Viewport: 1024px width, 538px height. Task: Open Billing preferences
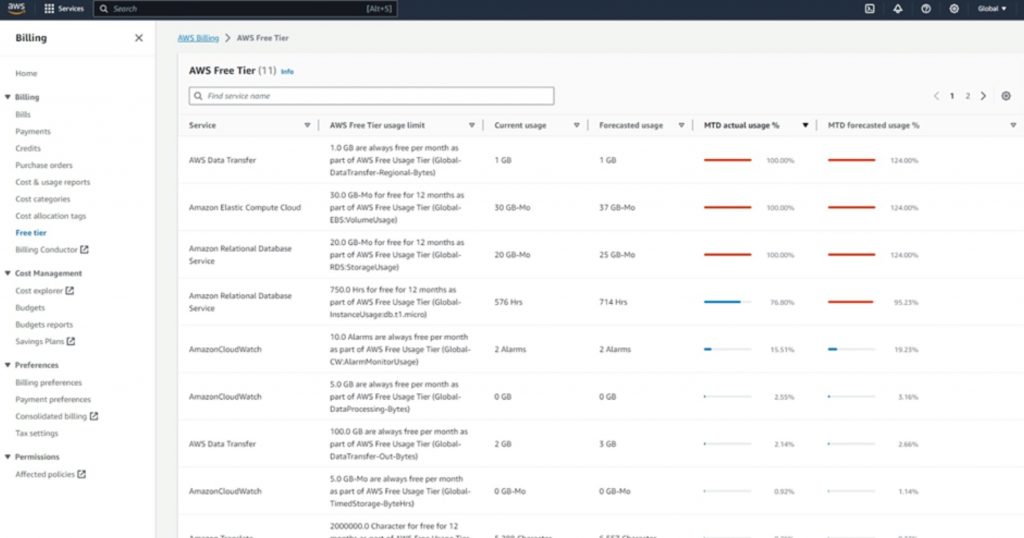pyautogui.click(x=48, y=383)
